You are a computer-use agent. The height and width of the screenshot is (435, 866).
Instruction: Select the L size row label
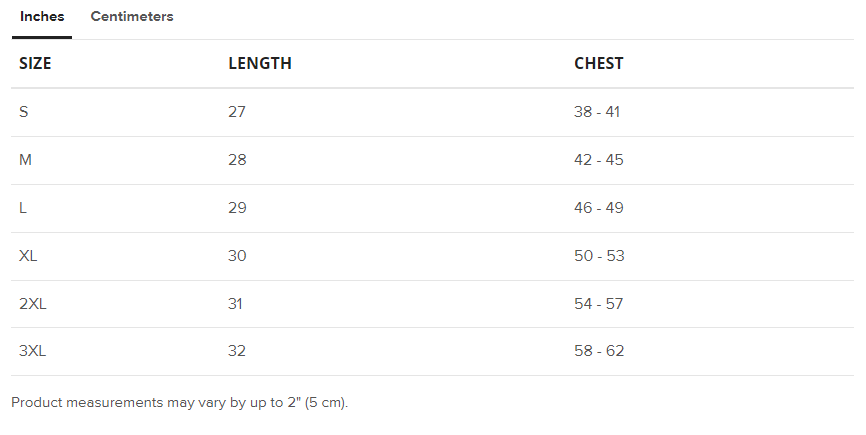pos(23,208)
